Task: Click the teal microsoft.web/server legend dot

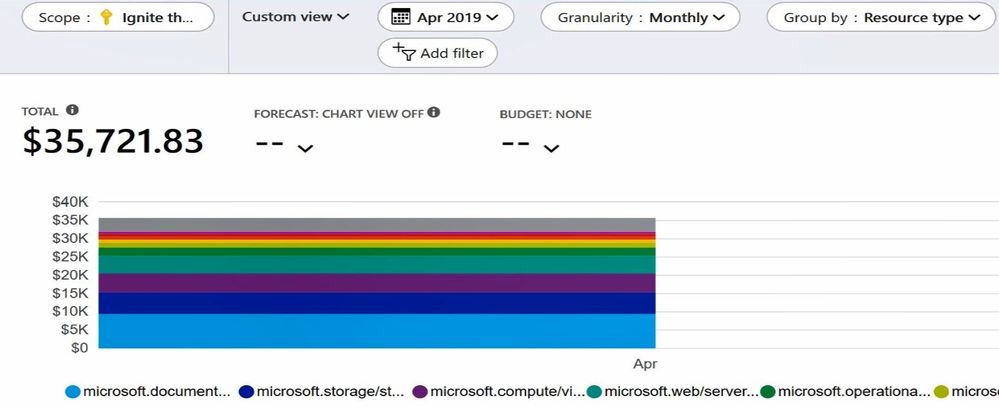Action: coord(594,392)
